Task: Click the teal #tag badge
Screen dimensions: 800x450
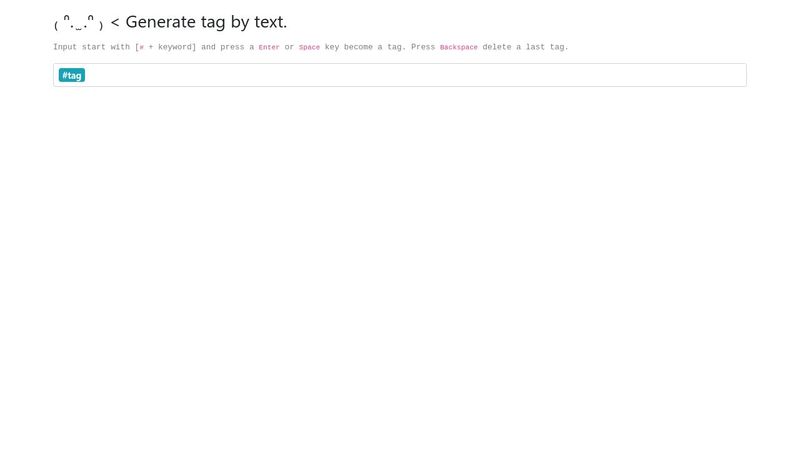Action: pos(71,75)
